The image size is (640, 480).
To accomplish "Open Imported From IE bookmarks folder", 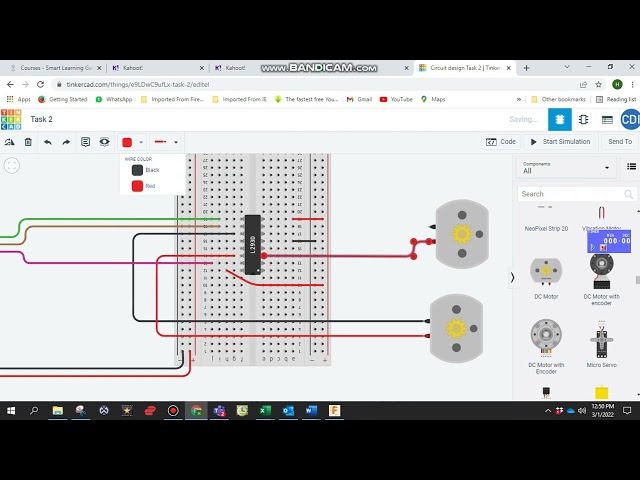I will pyautogui.click(x=239, y=99).
